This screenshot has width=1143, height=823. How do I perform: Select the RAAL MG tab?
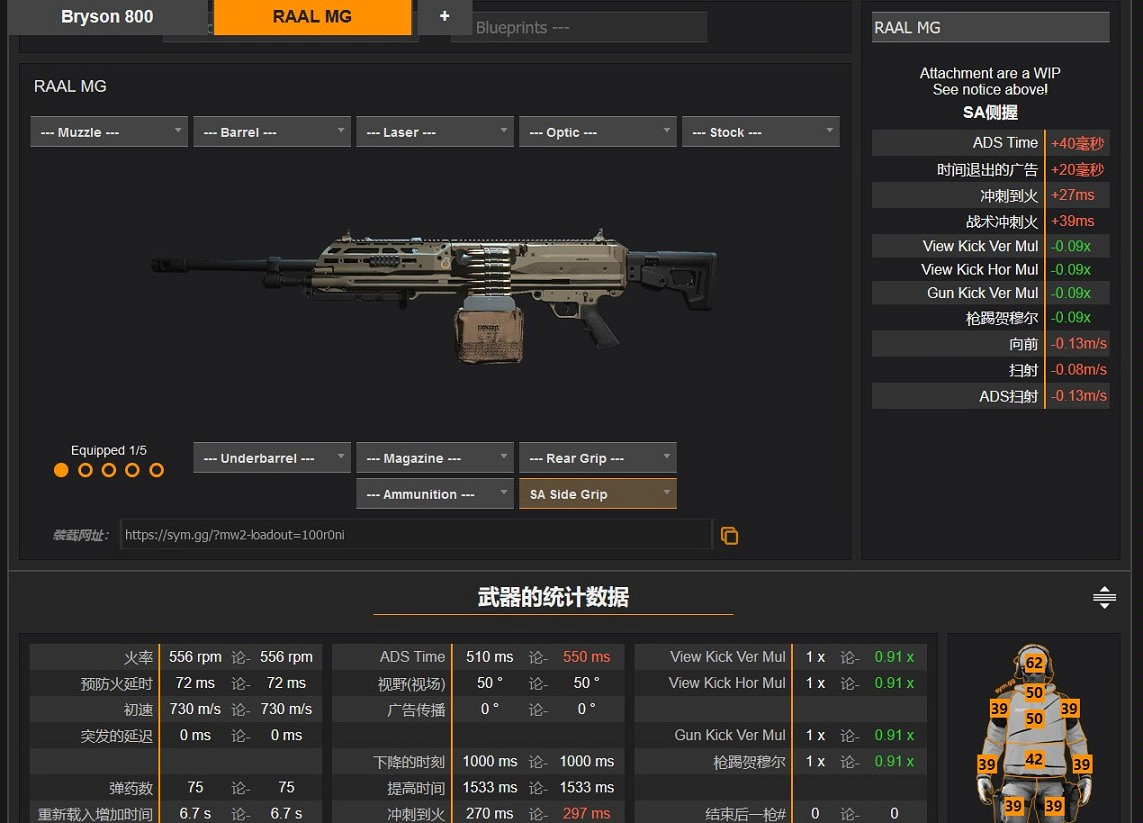pos(312,17)
